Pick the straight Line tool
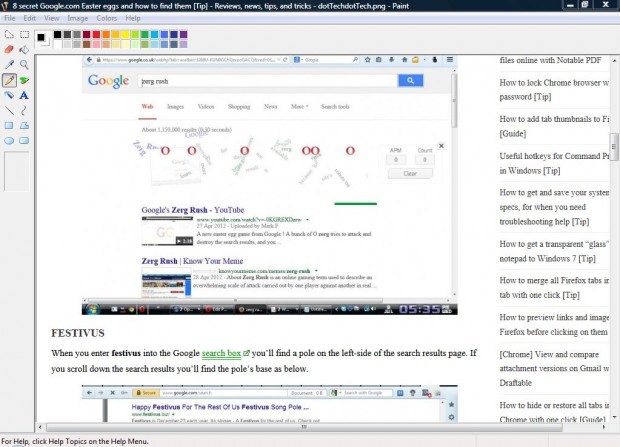Viewport: 620px width, 447px height. pos(9,110)
